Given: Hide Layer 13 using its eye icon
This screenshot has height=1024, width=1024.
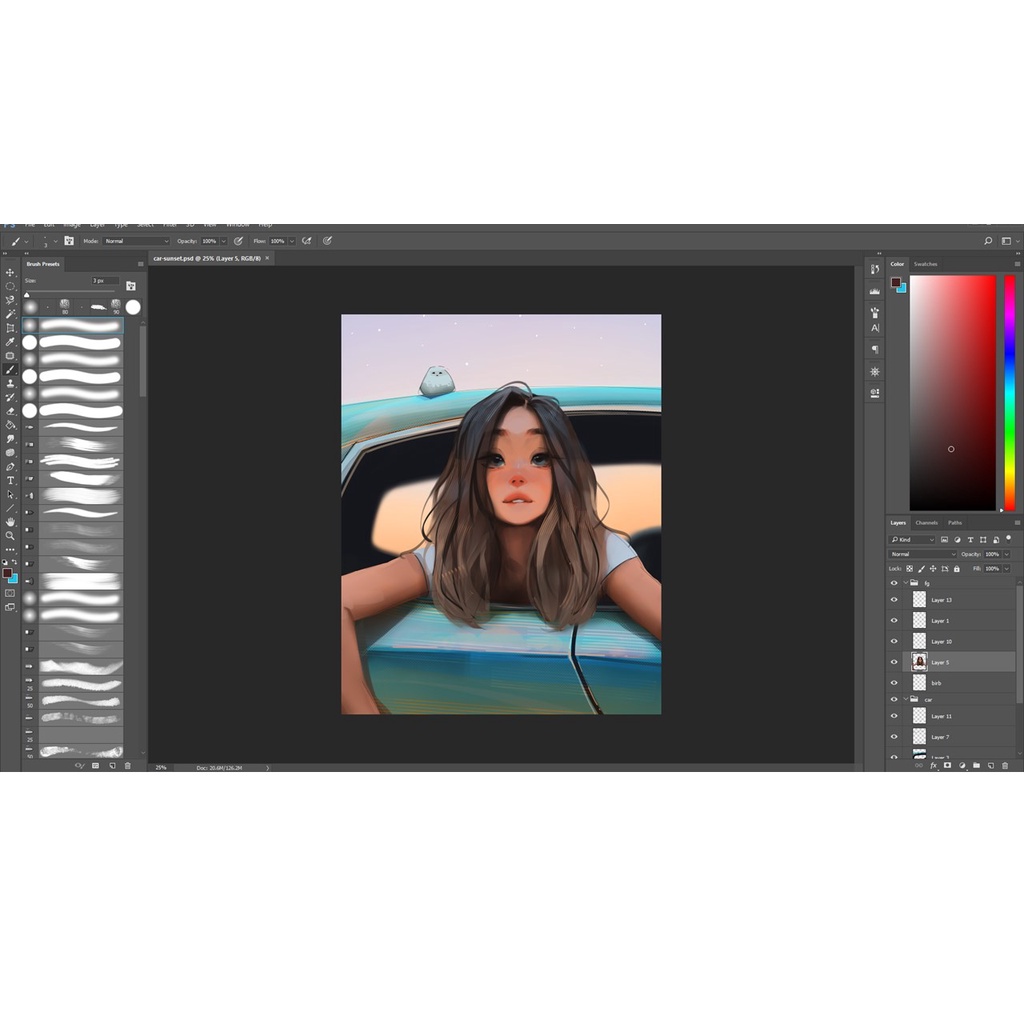Looking at the screenshot, I should 894,600.
